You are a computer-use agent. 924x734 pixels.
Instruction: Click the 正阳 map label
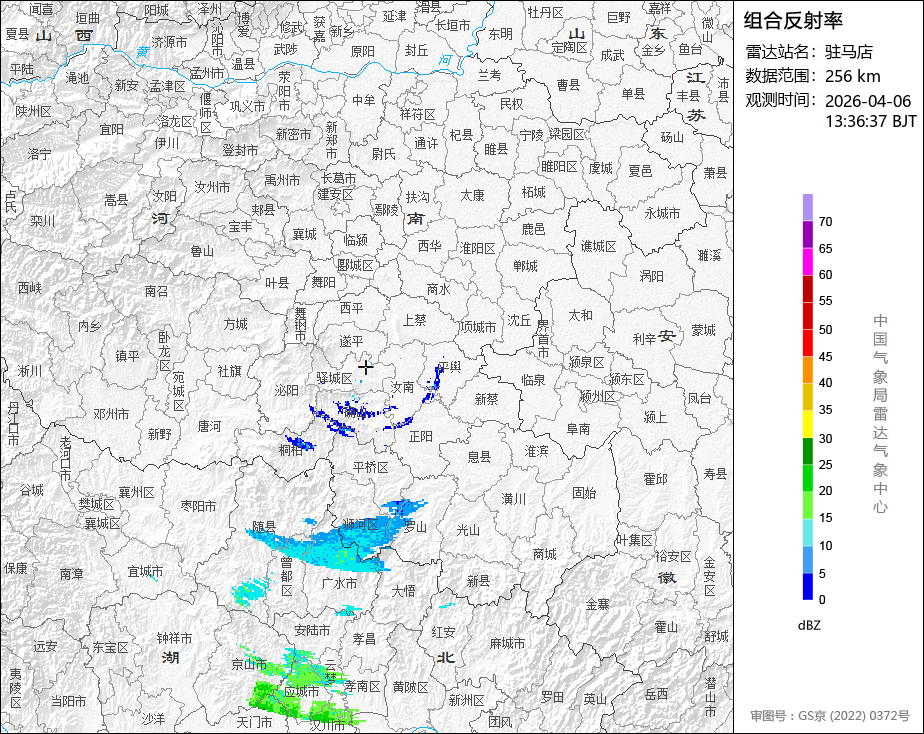coord(421,437)
